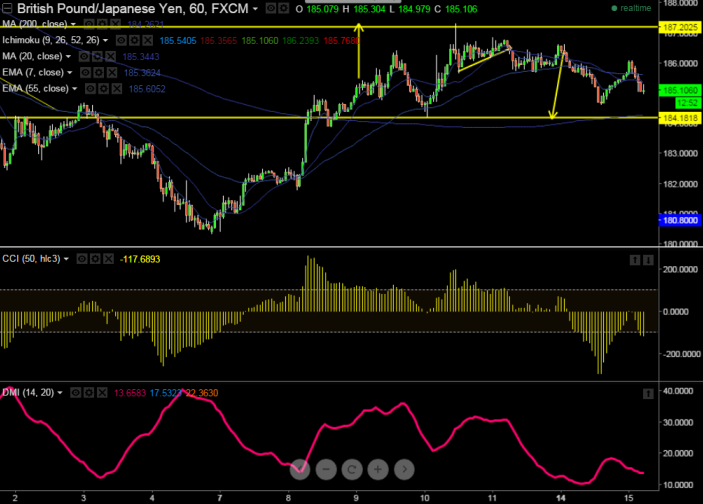Screen dimensions: 703x504
Task: Click the MA 20 value 185.3443
Action: click(141, 56)
